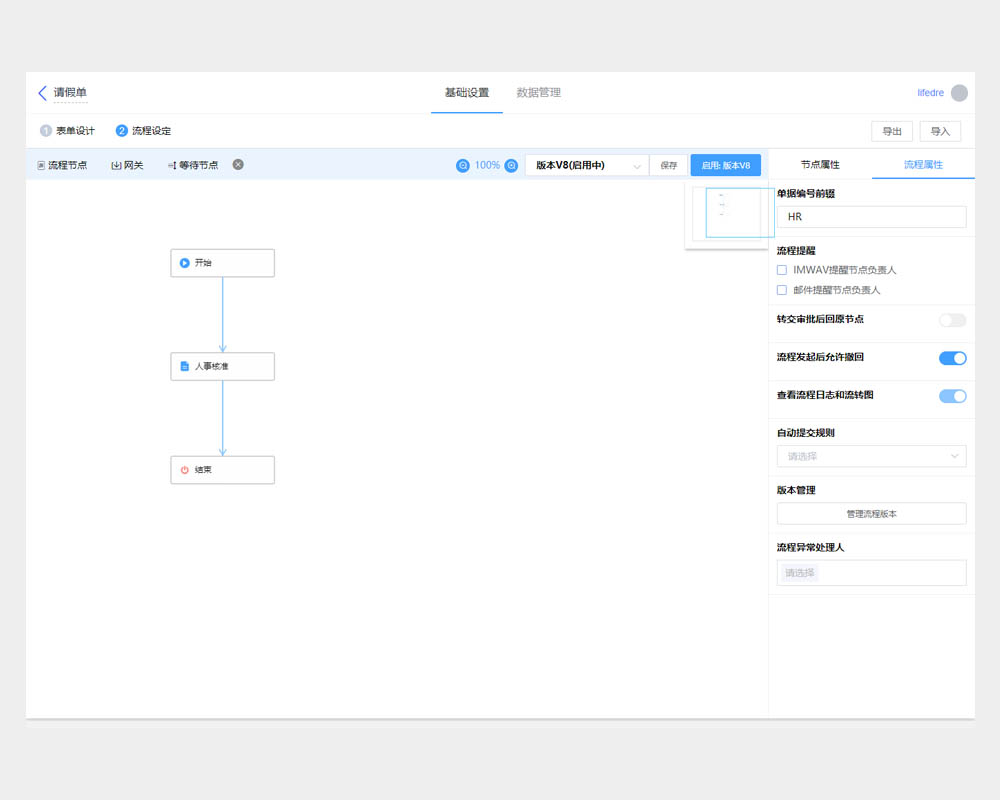Image resolution: width=1000 pixels, height=800 pixels.
Task: Check IMWAV提醒节点负责人 checkbox
Action: point(782,270)
